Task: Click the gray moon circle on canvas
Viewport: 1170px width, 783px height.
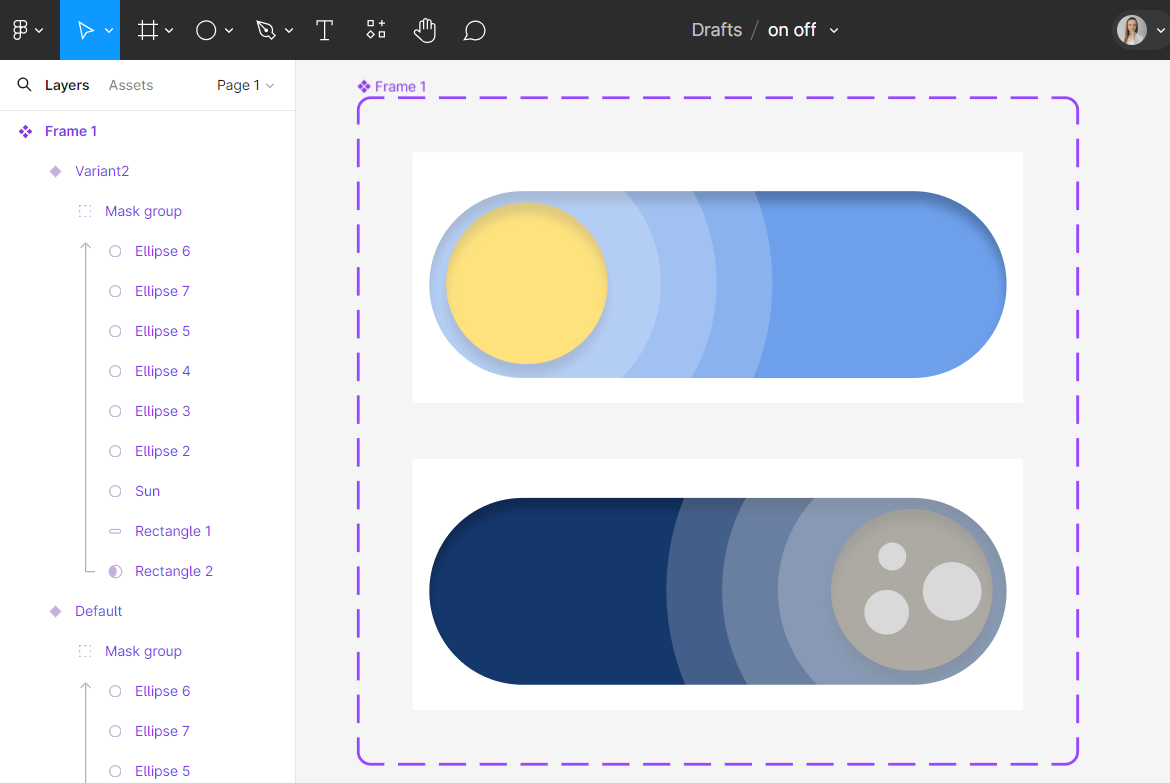Action: coord(912,590)
